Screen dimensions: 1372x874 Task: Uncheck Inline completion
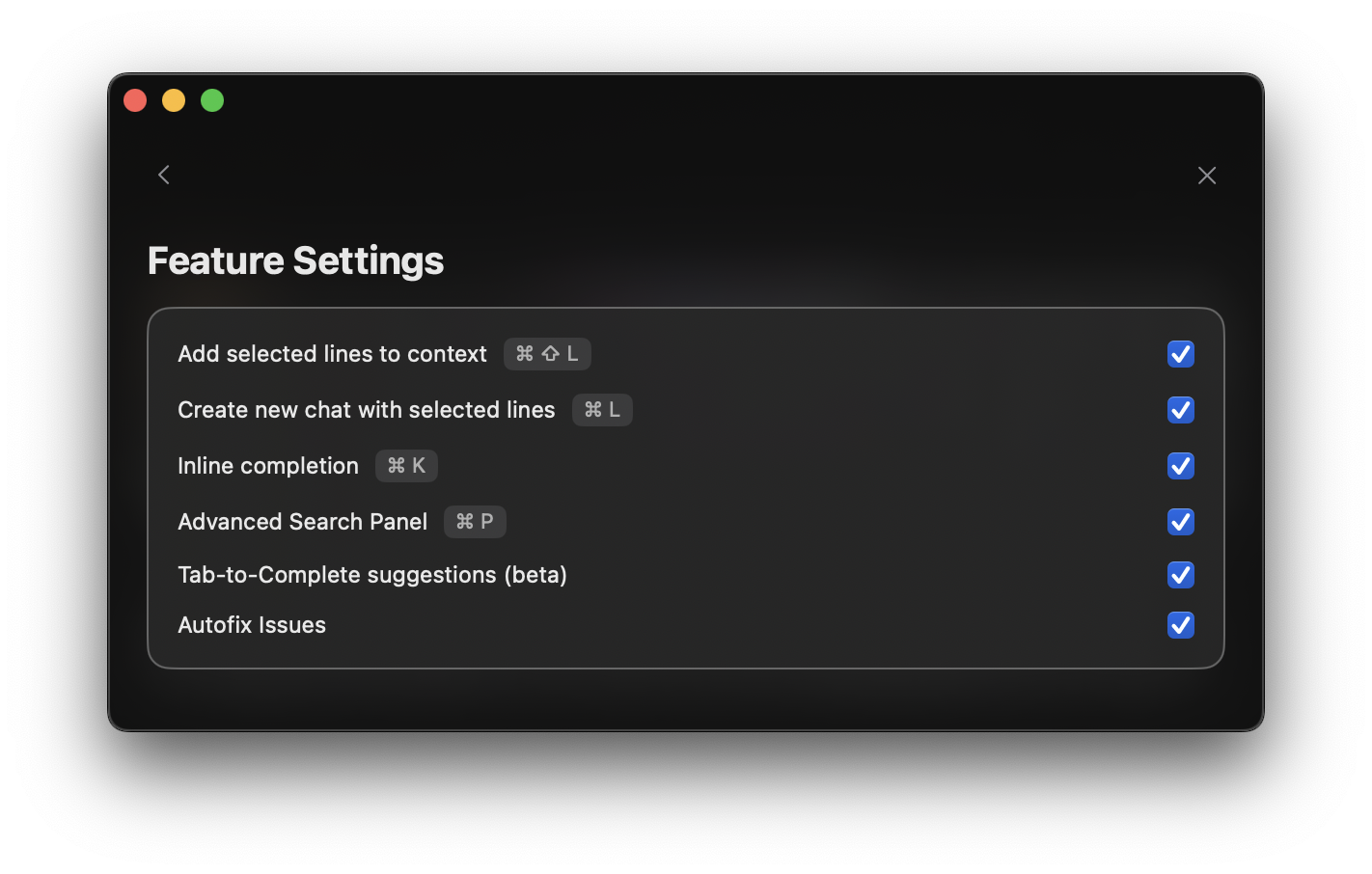(x=1180, y=465)
